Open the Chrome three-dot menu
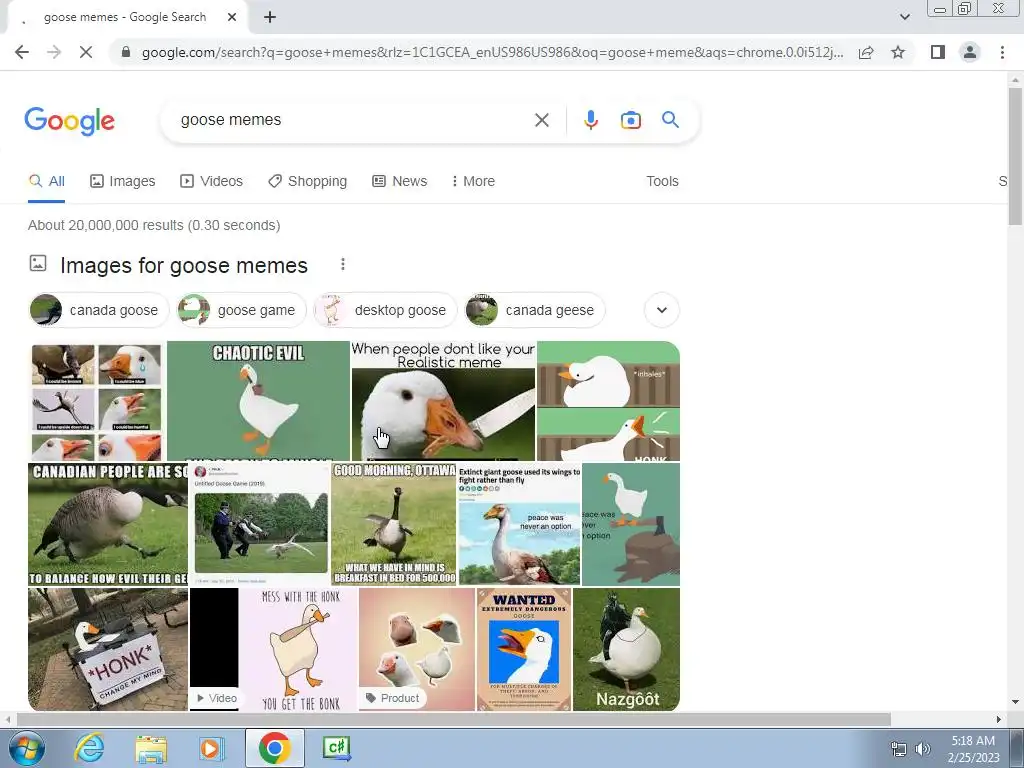Image resolution: width=1024 pixels, height=768 pixels. coord(1002,52)
